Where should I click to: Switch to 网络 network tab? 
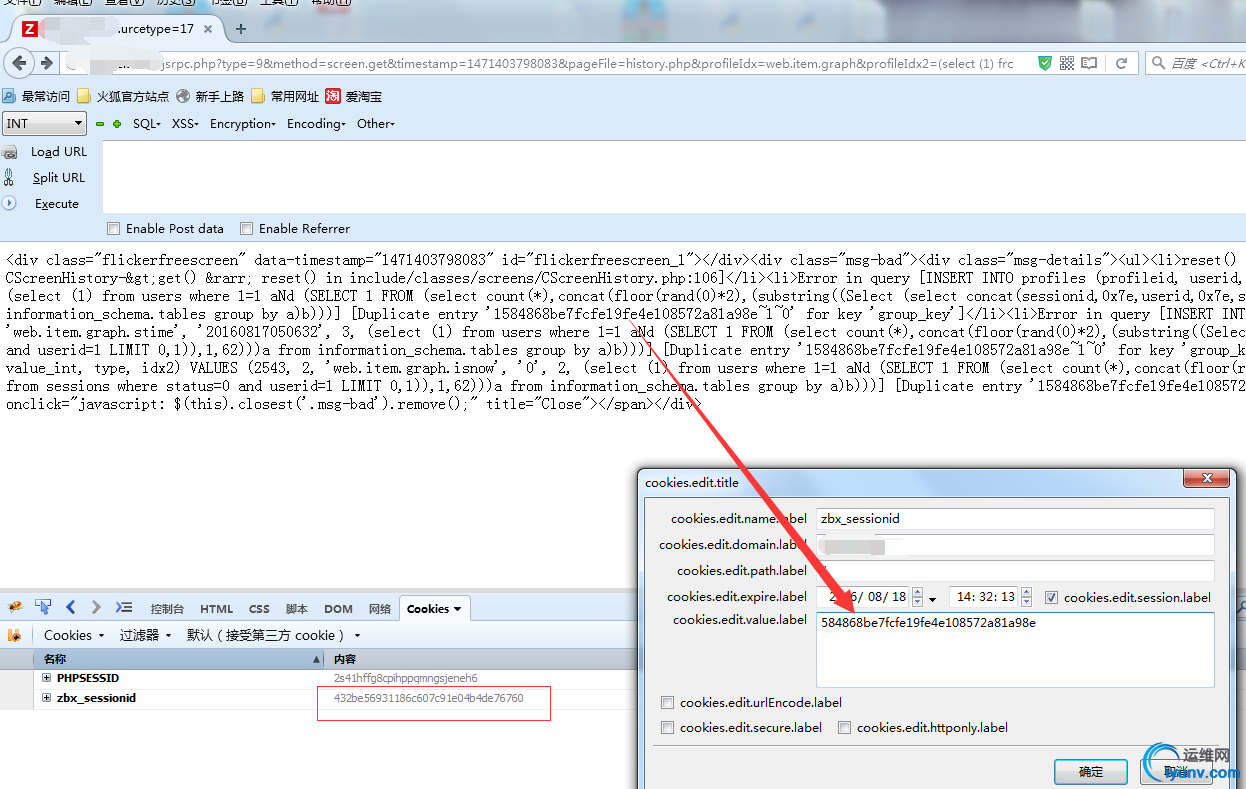coord(380,608)
